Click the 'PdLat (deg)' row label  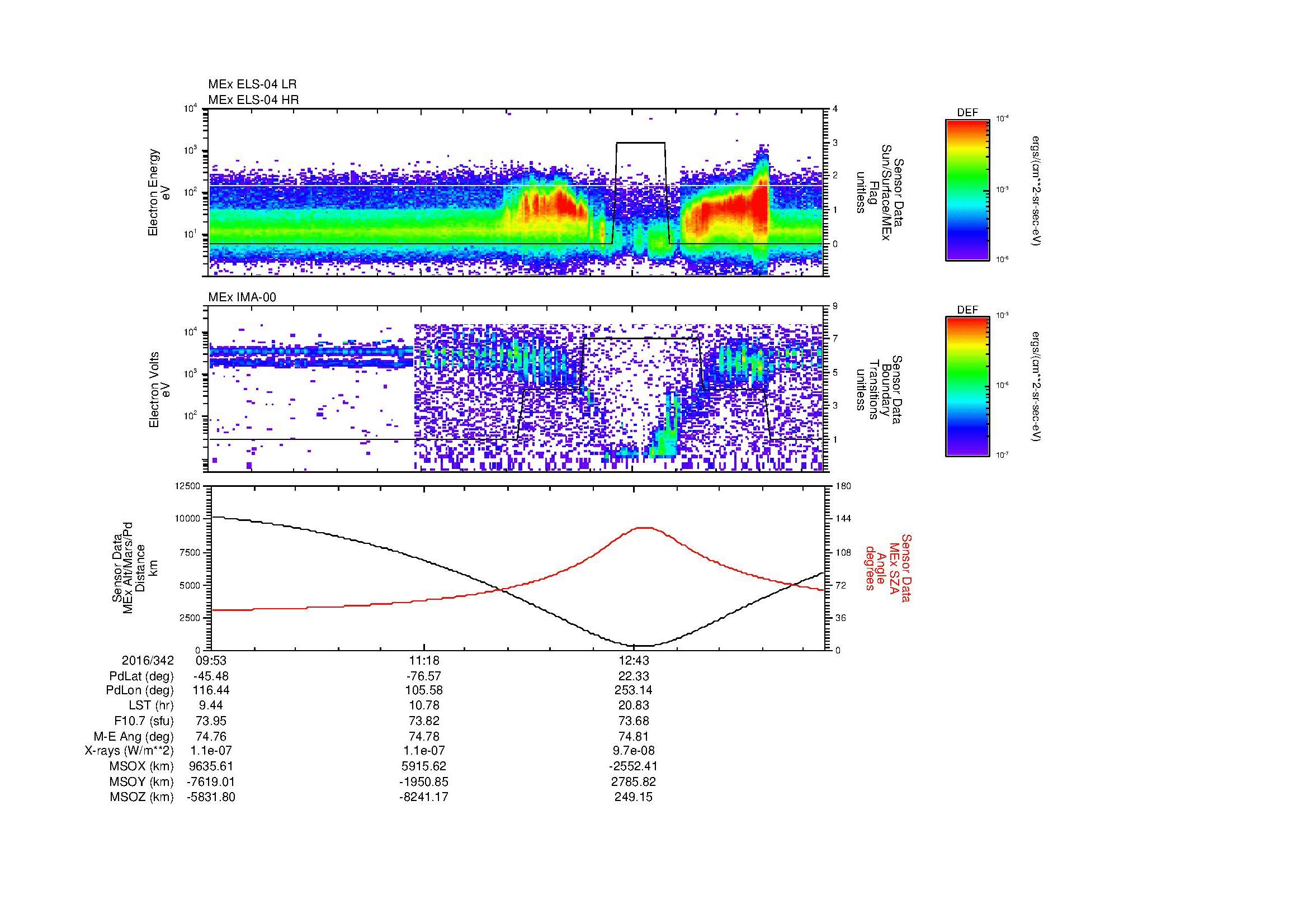point(141,676)
